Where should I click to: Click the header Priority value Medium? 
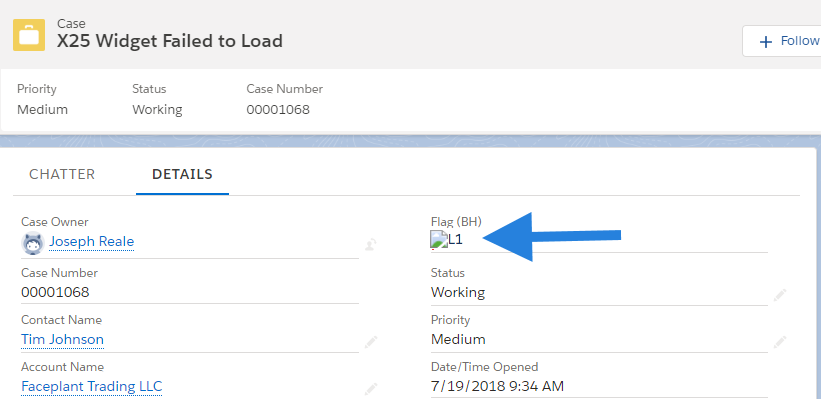[42, 110]
